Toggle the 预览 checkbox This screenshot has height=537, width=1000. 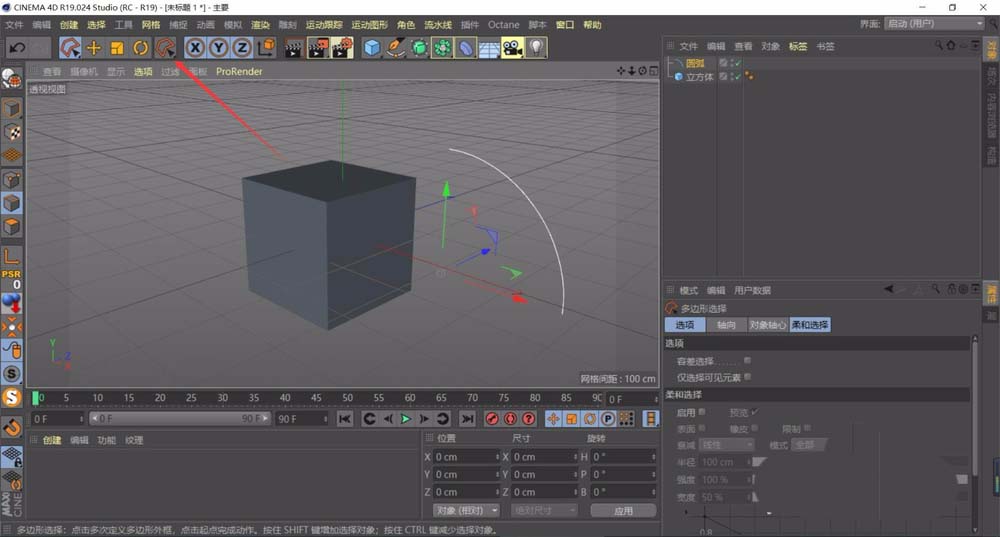[755, 412]
